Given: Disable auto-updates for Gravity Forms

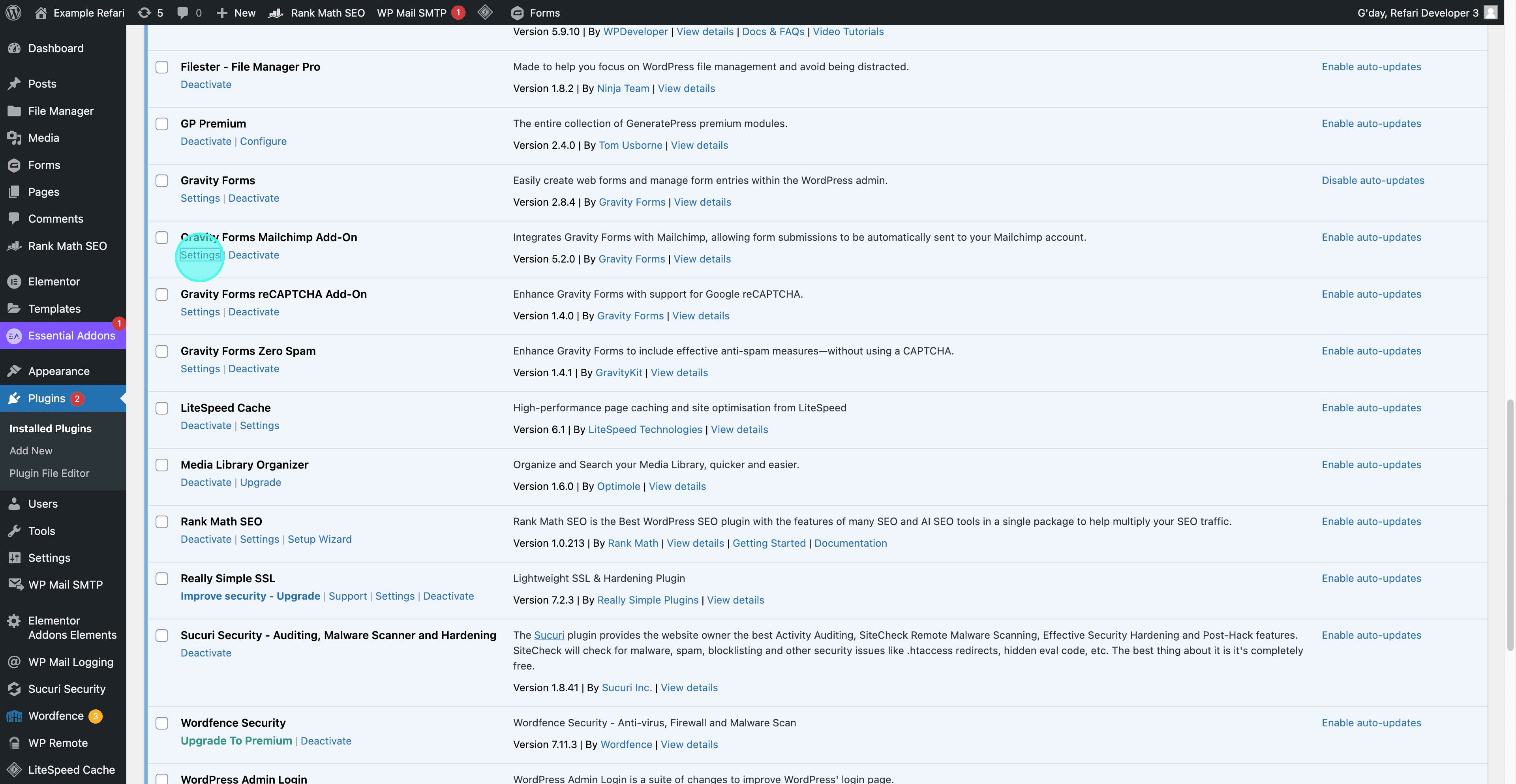Looking at the screenshot, I should (x=1373, y=180).
